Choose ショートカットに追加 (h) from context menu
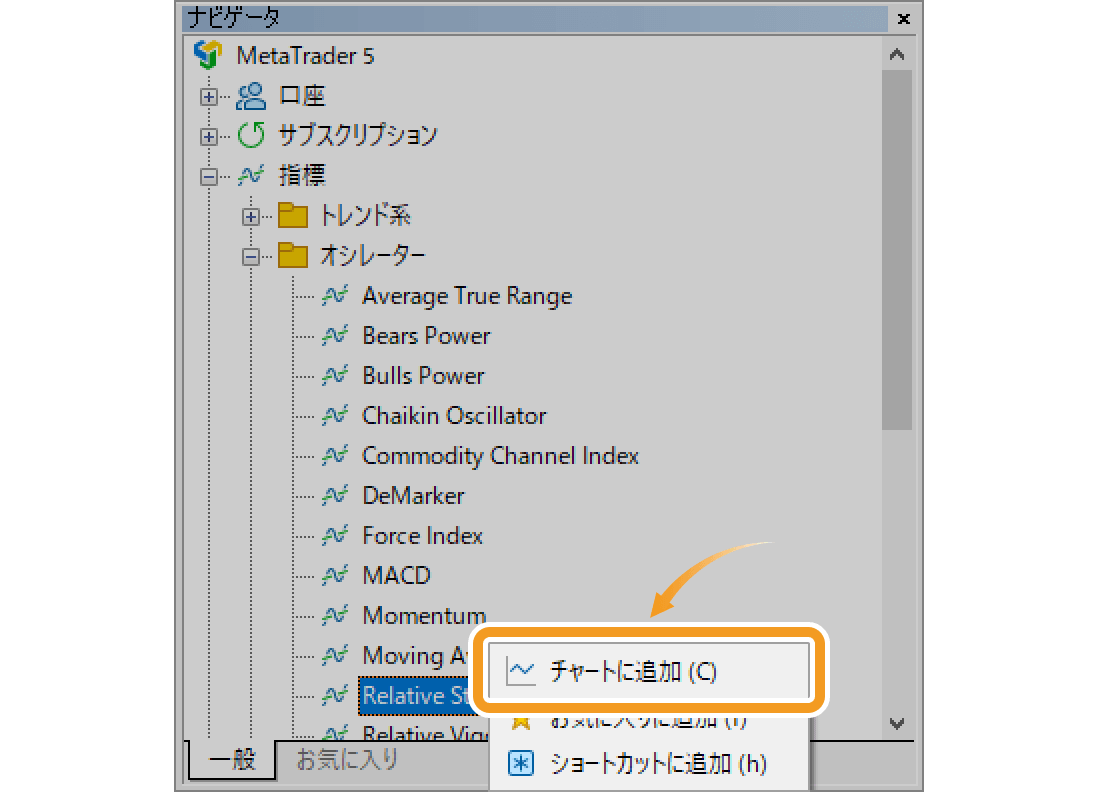 (649, 763)
